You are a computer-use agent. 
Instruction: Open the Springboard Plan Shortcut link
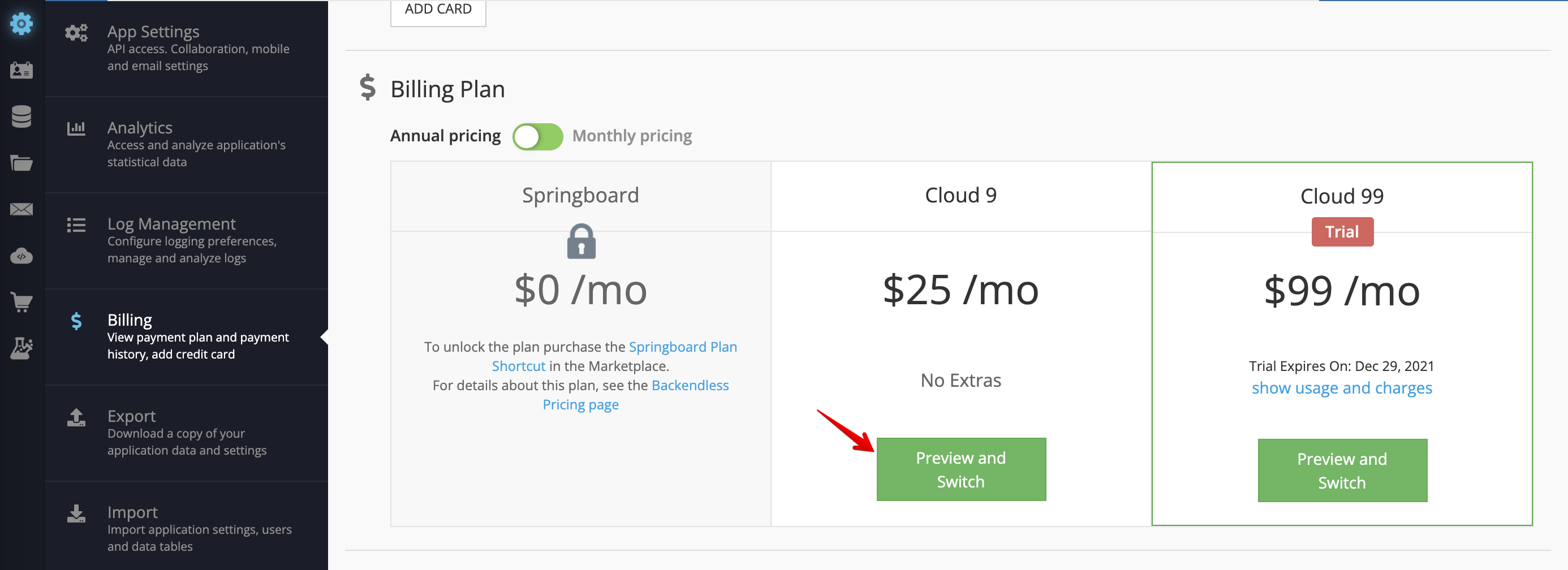coord(615,356)
